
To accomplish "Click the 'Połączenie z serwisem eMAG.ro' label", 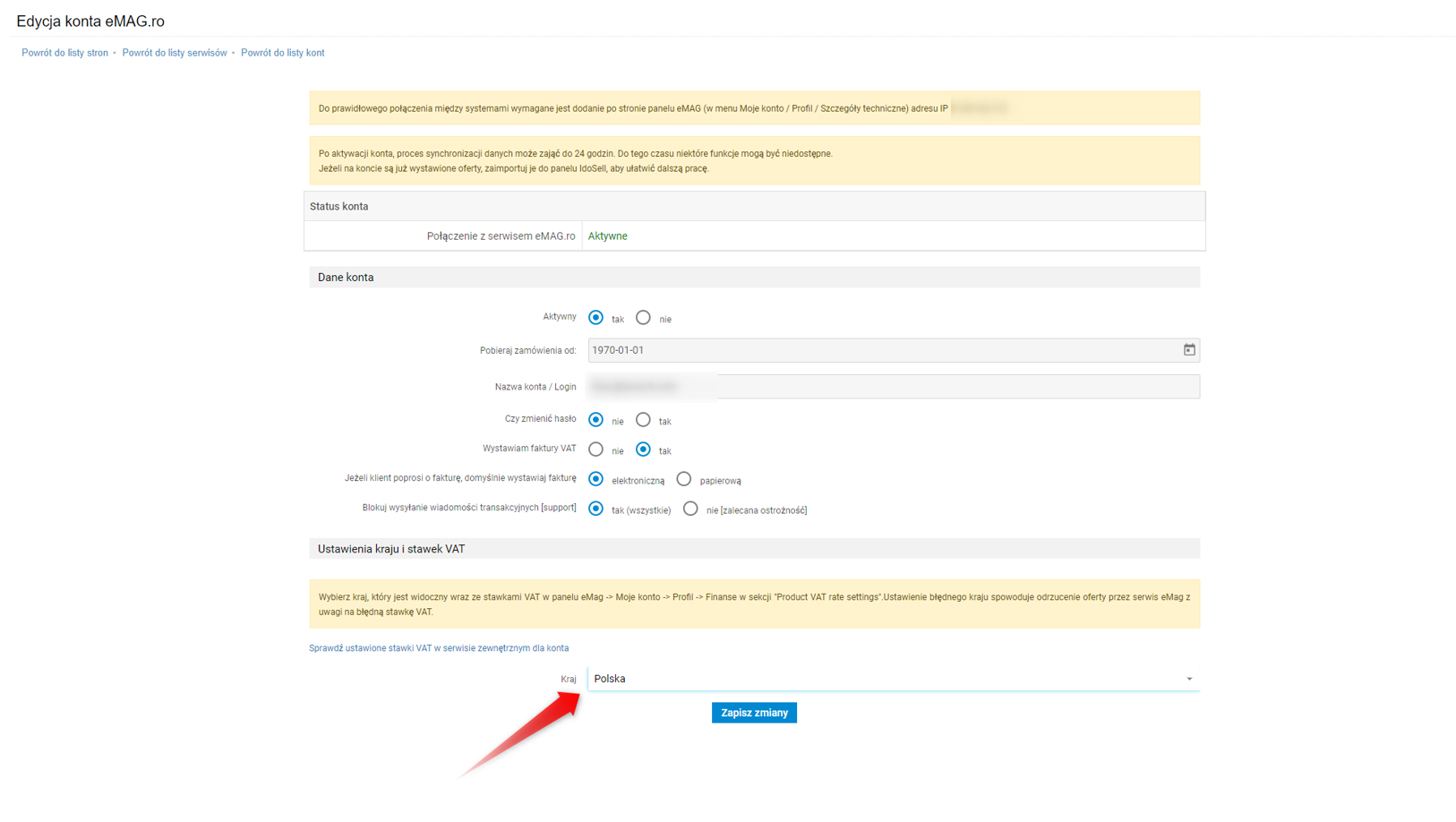I will 501,236.
